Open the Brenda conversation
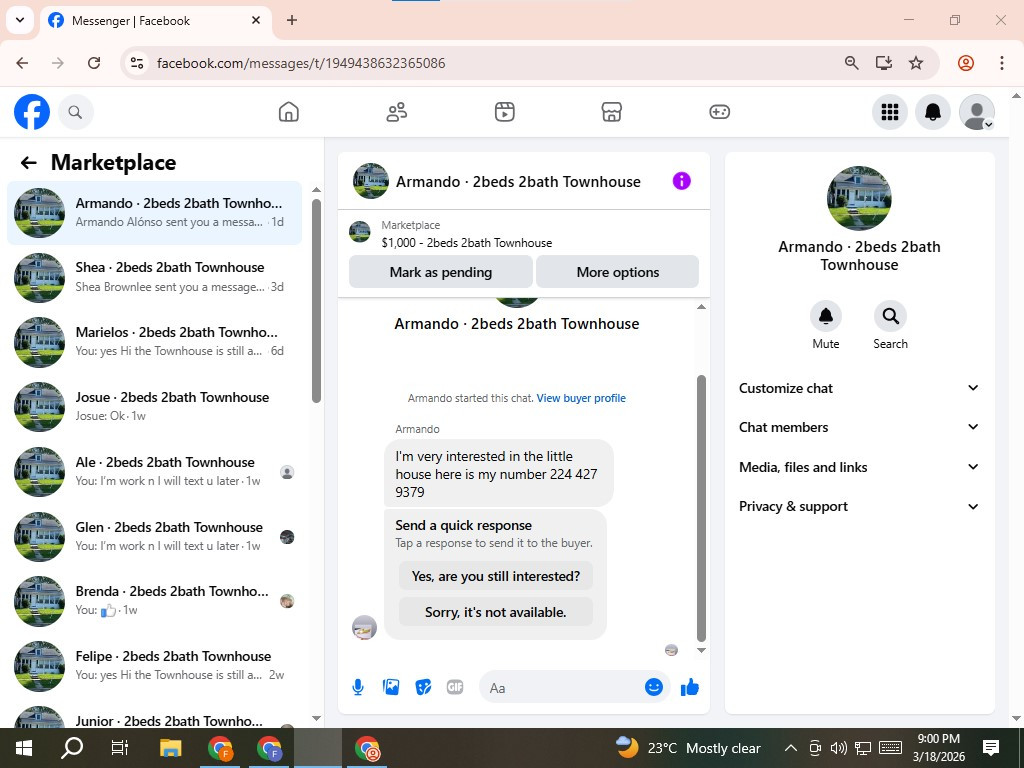Screen dimensions: 1024x768 coord(155,601)
